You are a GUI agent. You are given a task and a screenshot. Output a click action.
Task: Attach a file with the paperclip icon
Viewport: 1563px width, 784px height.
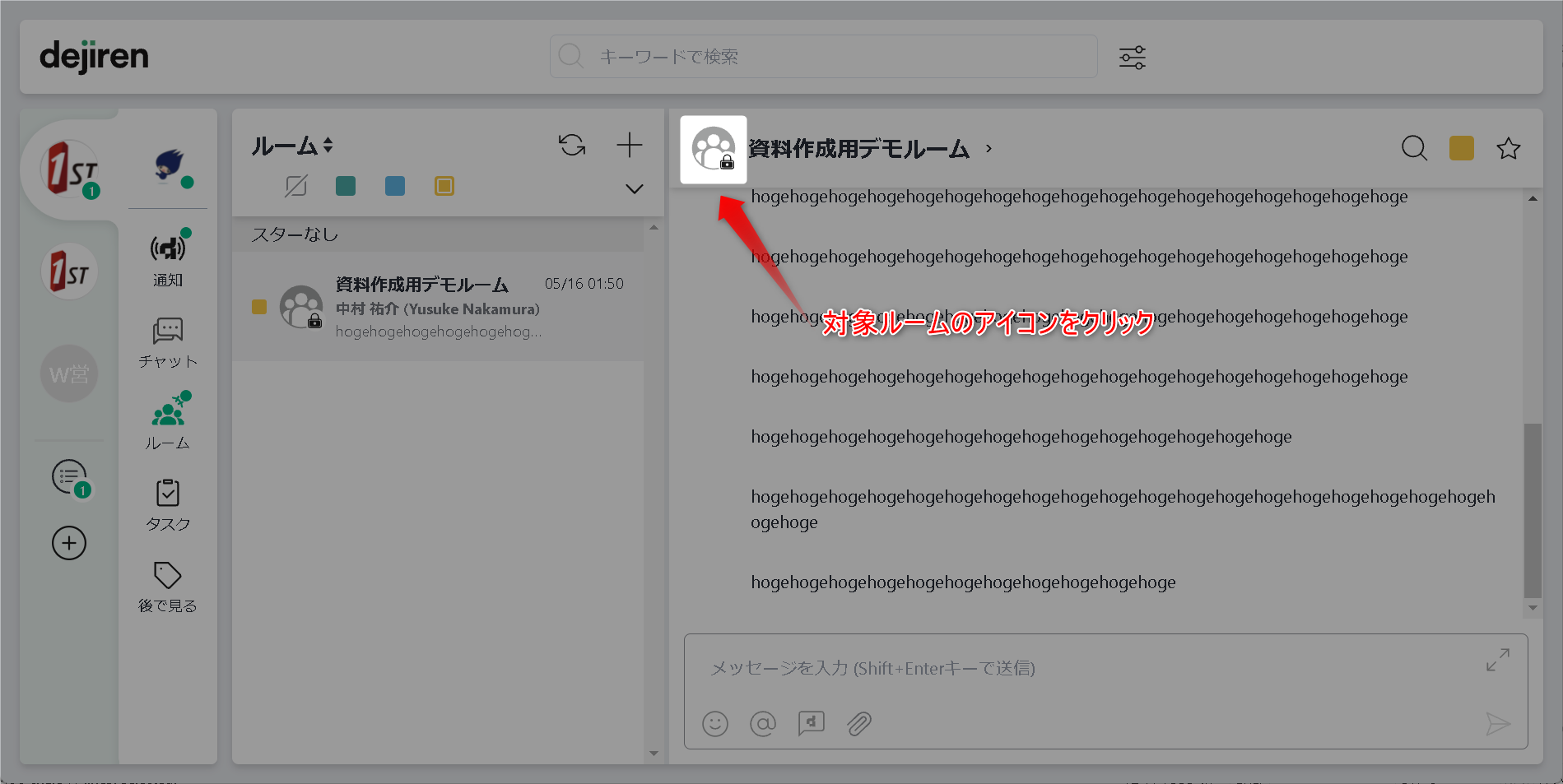tap(858, 724)
